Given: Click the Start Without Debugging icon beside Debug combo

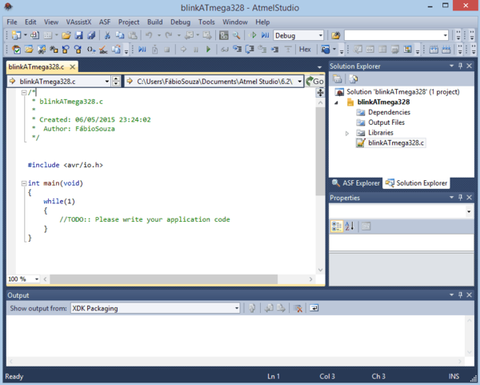Looking at the screenshot, I should (x=253, y=35).
